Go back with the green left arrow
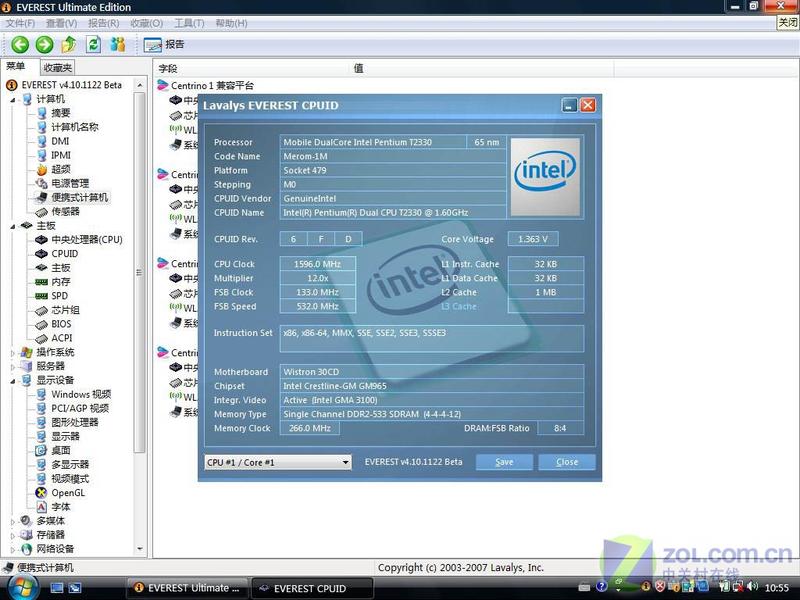 [20, 45]
